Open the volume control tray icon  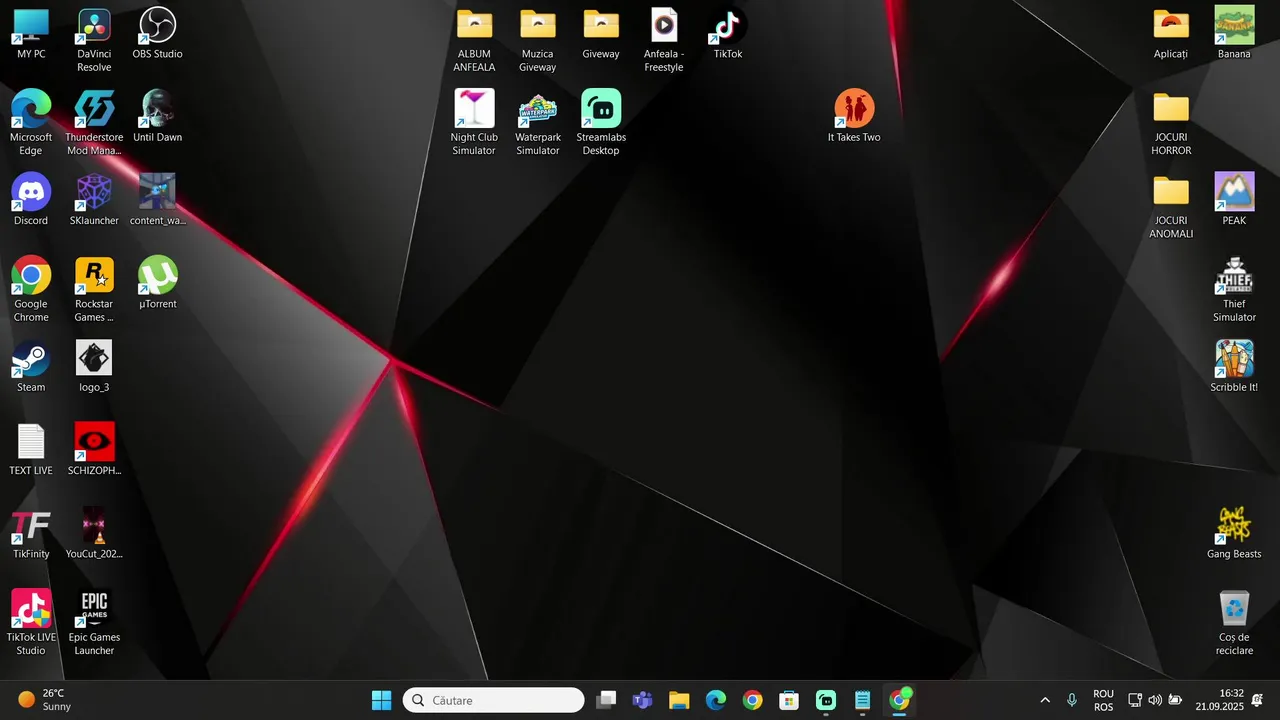pyautogui.click(x=1155, y=700)
